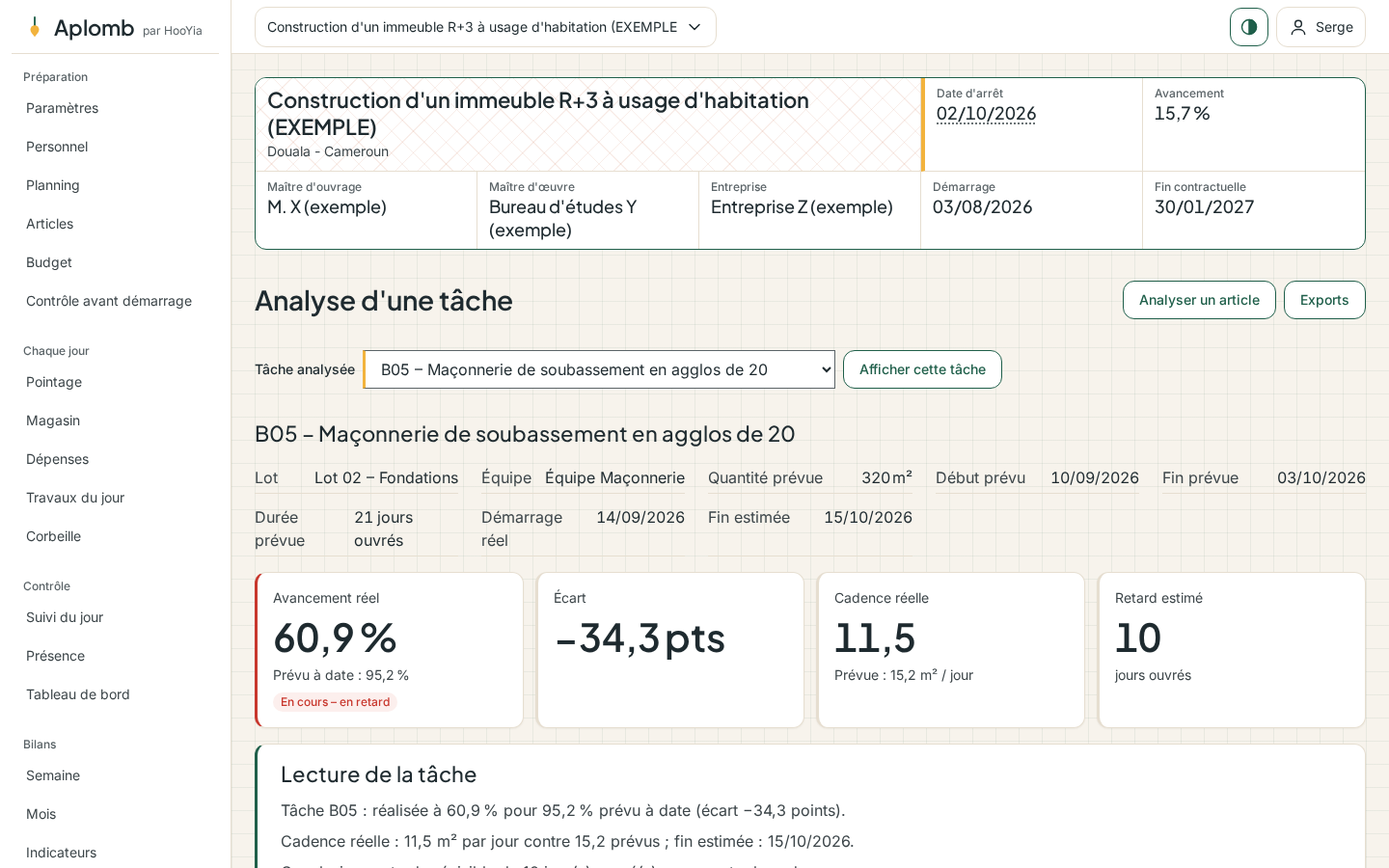This screenshot has width=1389, height=868.
Task: Open the Semaine report
Action: 116,775
